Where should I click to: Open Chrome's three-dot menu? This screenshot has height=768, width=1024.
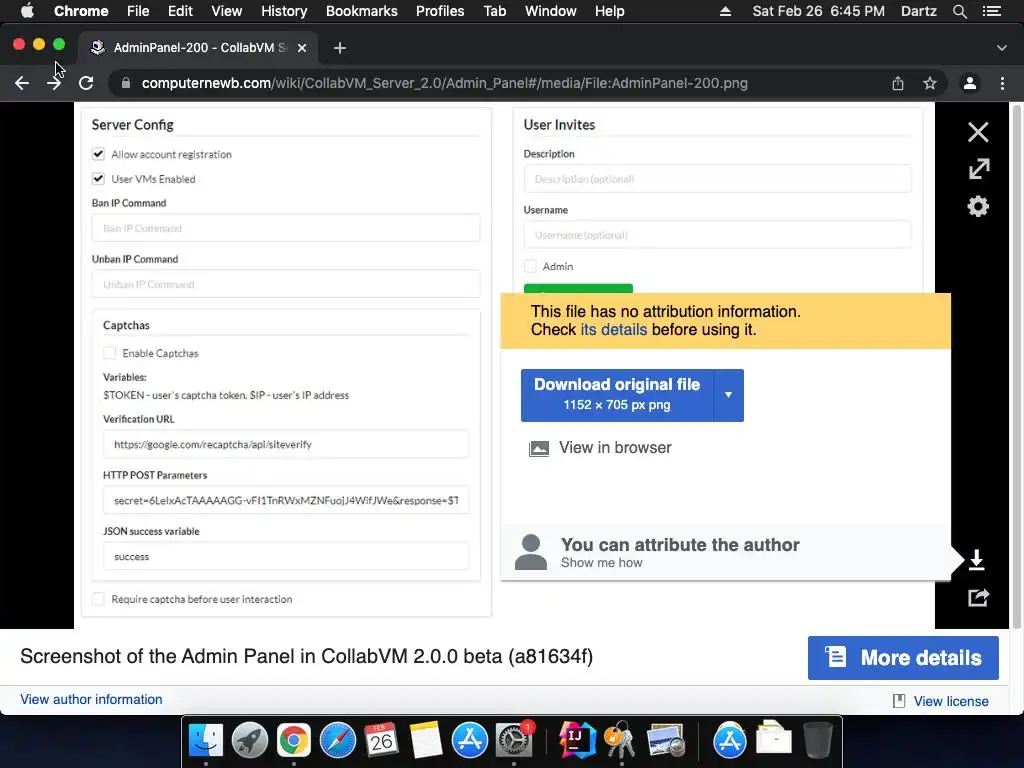(1002, 83)
